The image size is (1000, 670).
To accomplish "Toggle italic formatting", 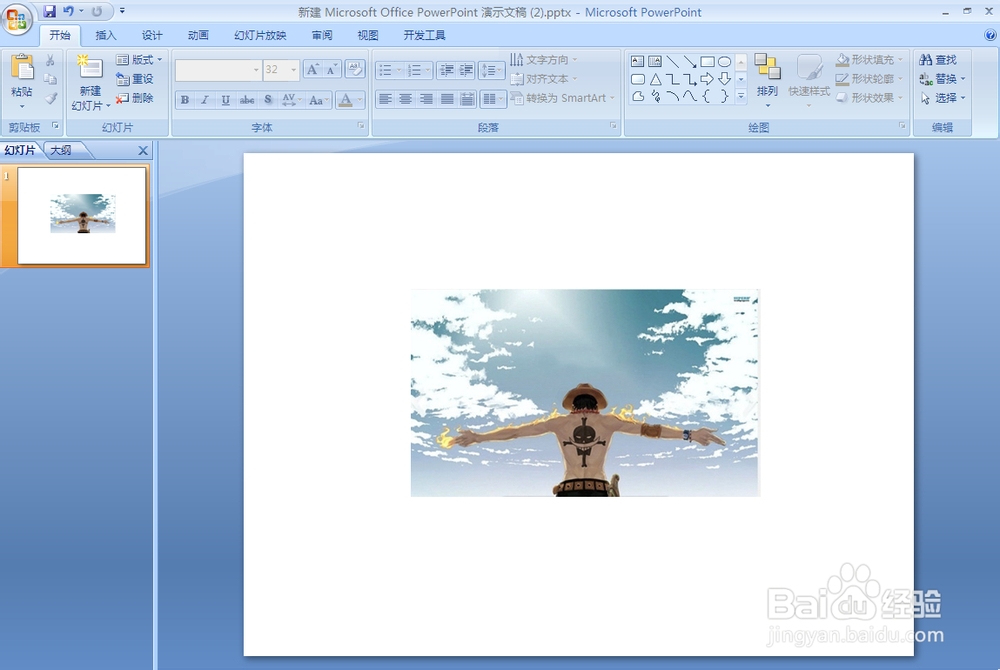I will (205, 99).
